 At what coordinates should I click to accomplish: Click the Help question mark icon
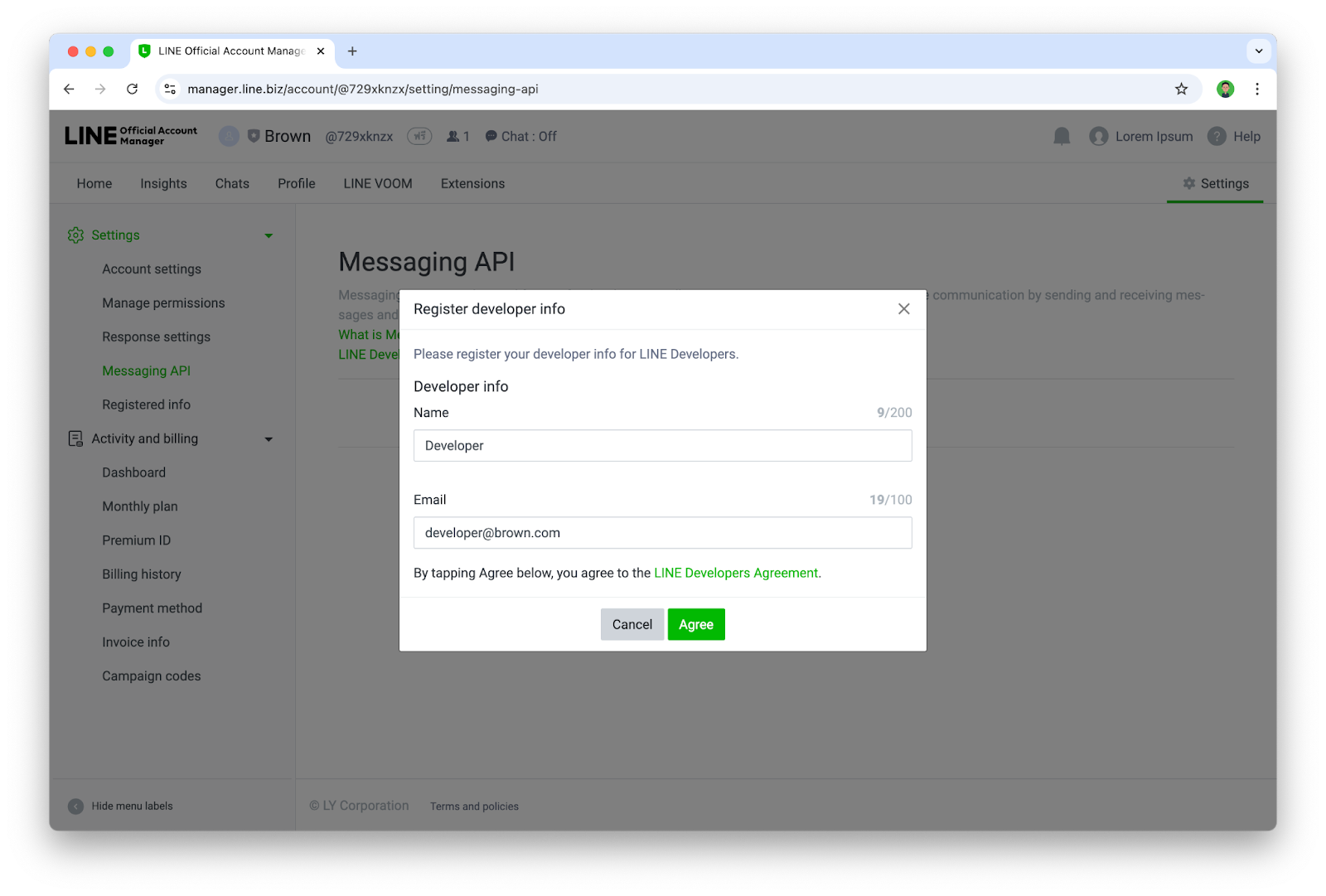pyautogui.click(x=1217, y=136)
